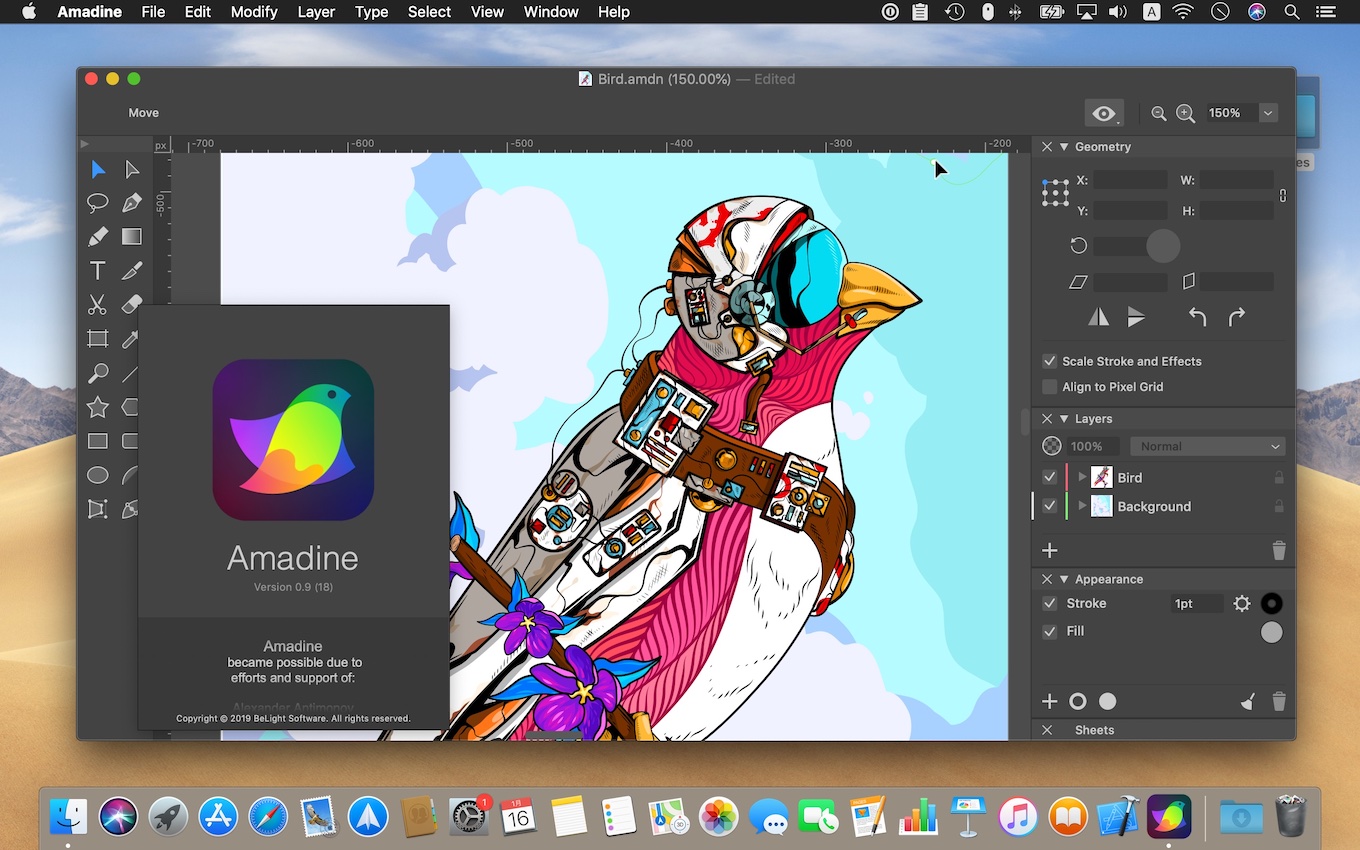Select the Pencil draw tool
The image size is (1360, 850).
[97, 237]
